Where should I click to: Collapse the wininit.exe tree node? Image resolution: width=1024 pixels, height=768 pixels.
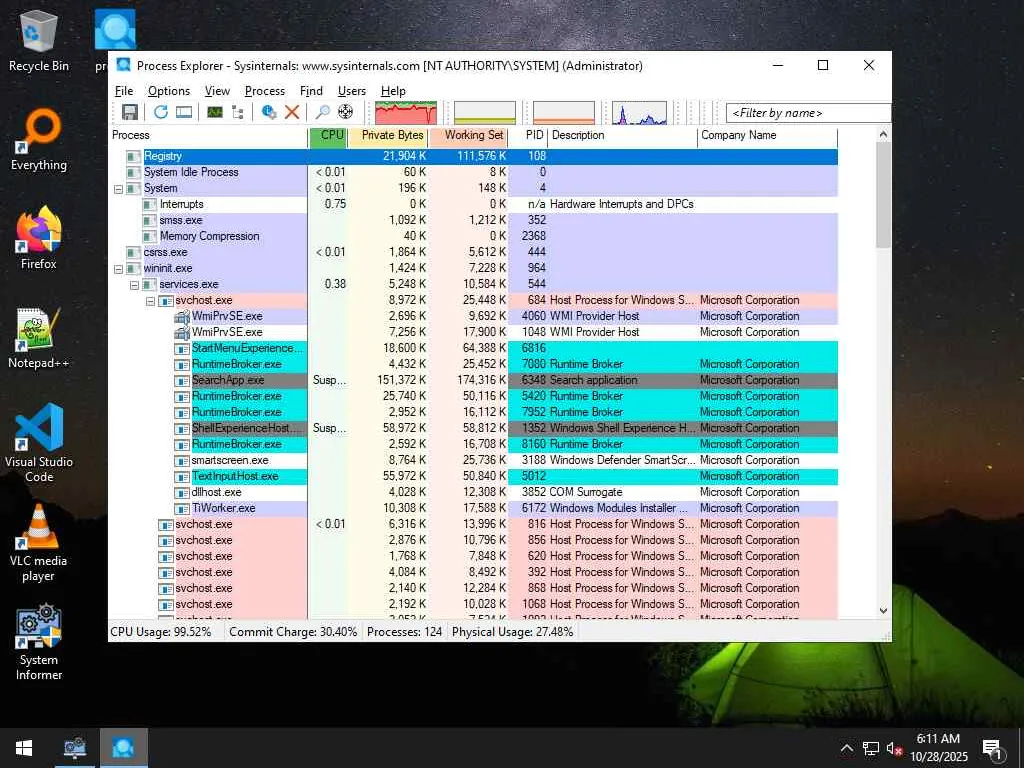coord(118,268)
